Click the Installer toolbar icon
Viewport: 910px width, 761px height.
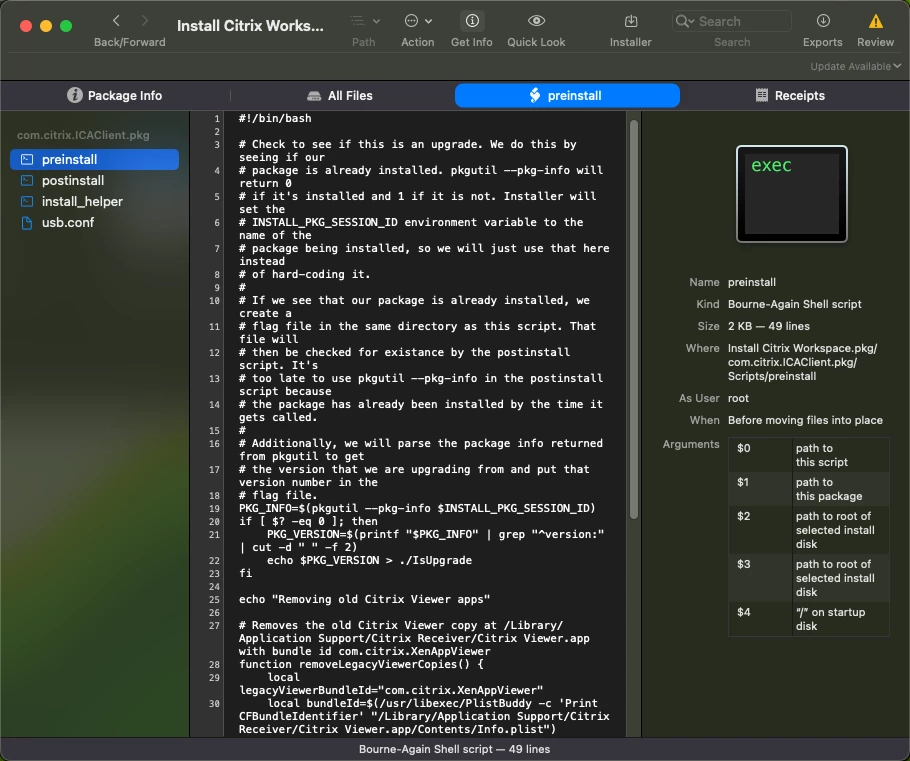pyautogui.click(x=630, y=21)
